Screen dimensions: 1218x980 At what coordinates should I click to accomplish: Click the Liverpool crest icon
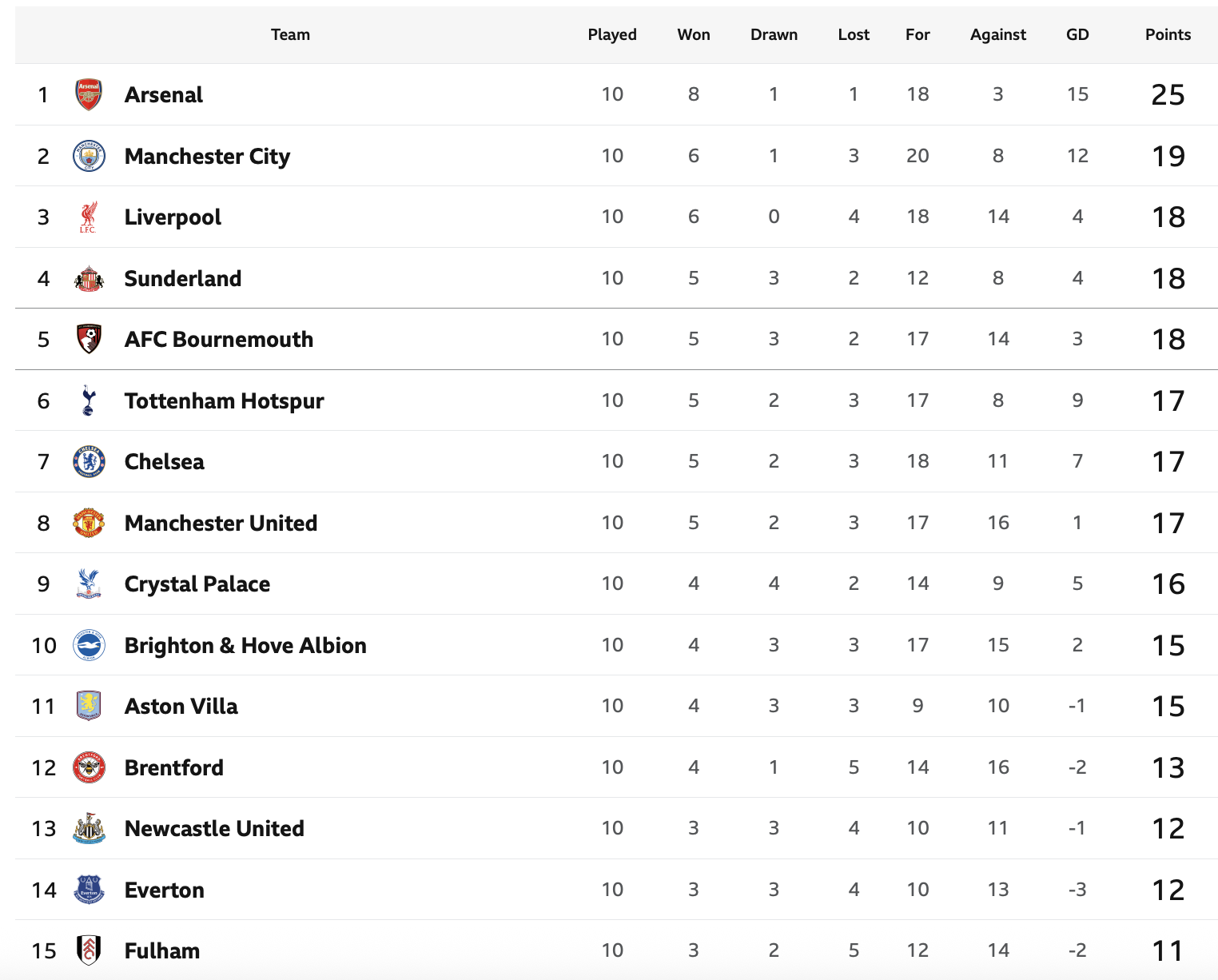click(88, 217)
